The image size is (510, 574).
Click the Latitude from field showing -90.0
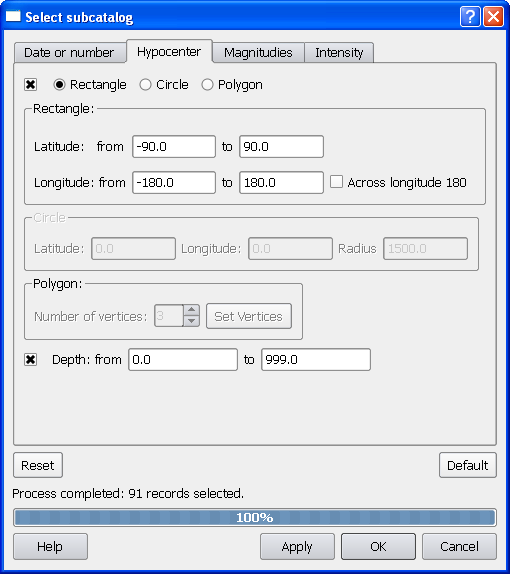tap(174, 146)
